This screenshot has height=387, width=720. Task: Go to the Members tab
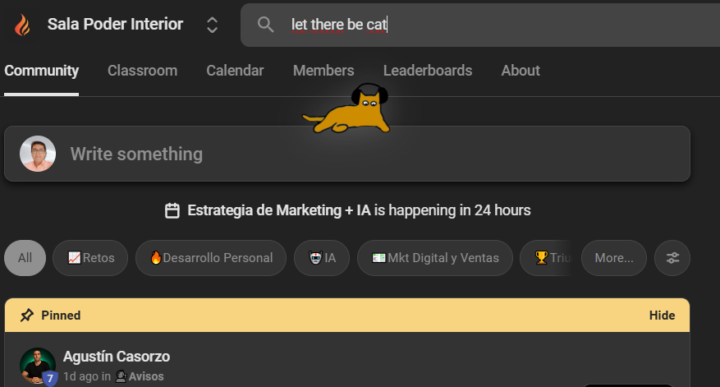[324, 71]
